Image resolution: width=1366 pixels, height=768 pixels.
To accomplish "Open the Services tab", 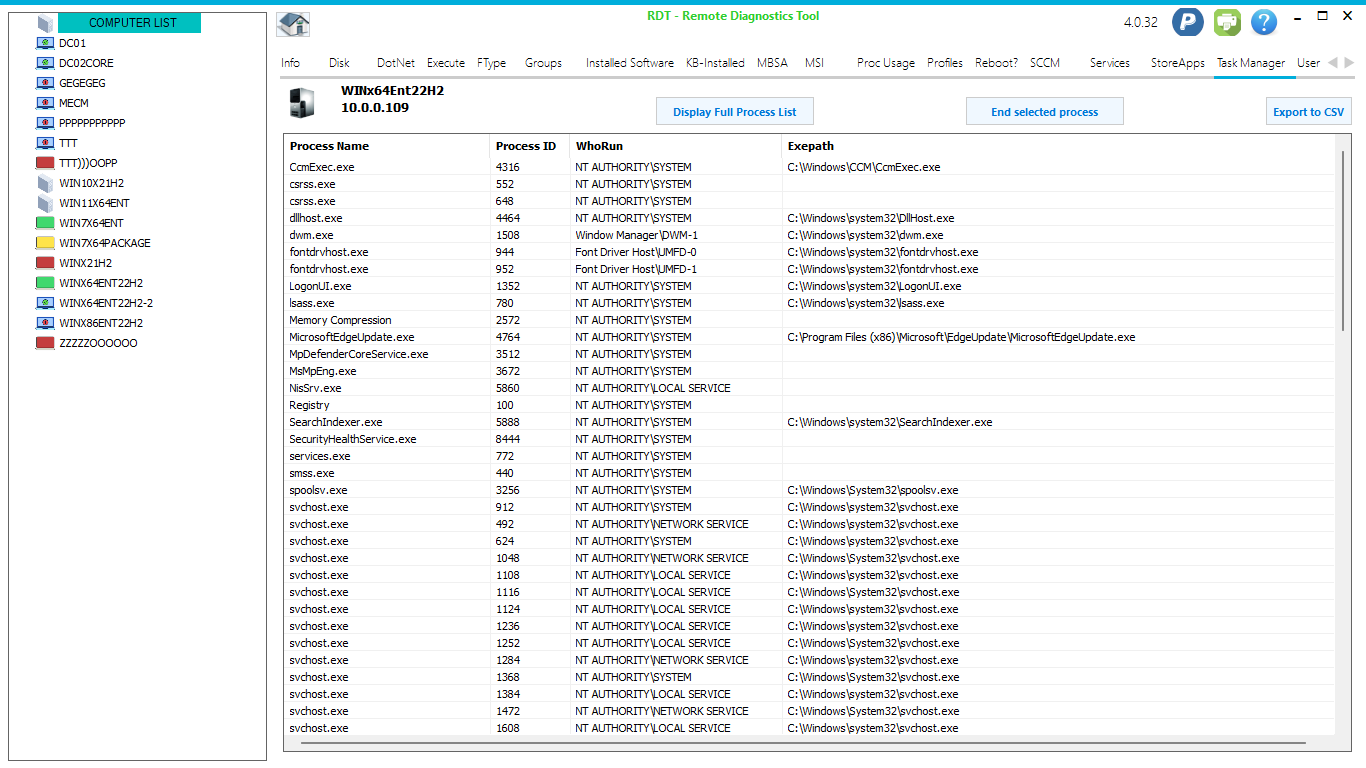I will coord(1110,63).
